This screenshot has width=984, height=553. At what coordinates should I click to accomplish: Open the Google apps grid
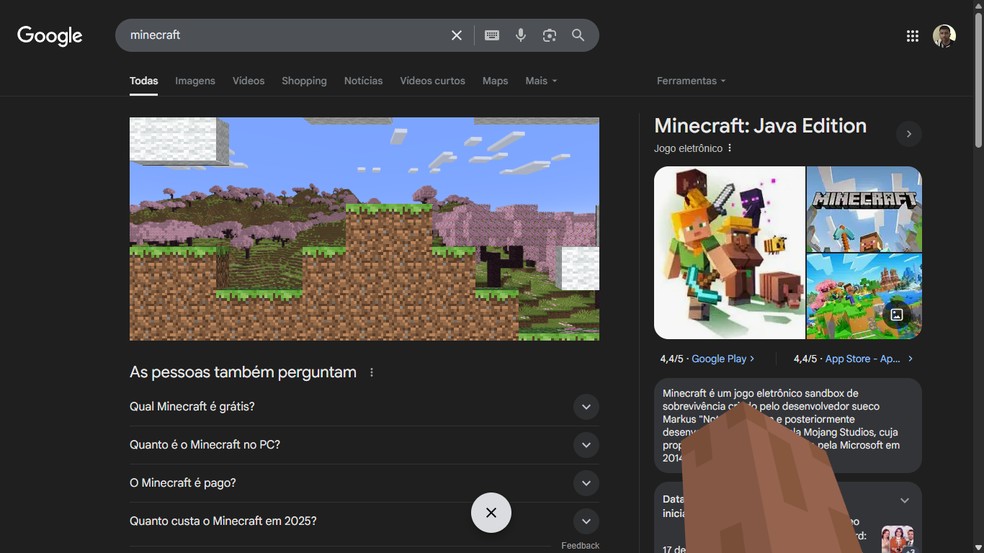pyautogui.click(x=912, y=36)
